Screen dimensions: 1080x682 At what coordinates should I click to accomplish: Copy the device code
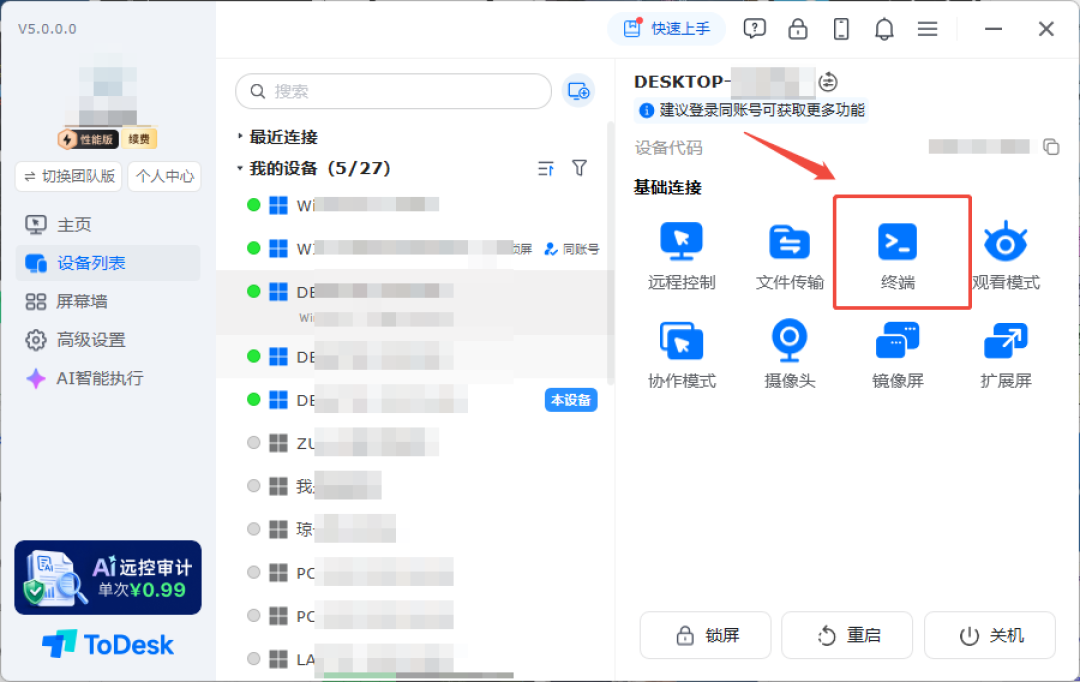pos(1051,147)
